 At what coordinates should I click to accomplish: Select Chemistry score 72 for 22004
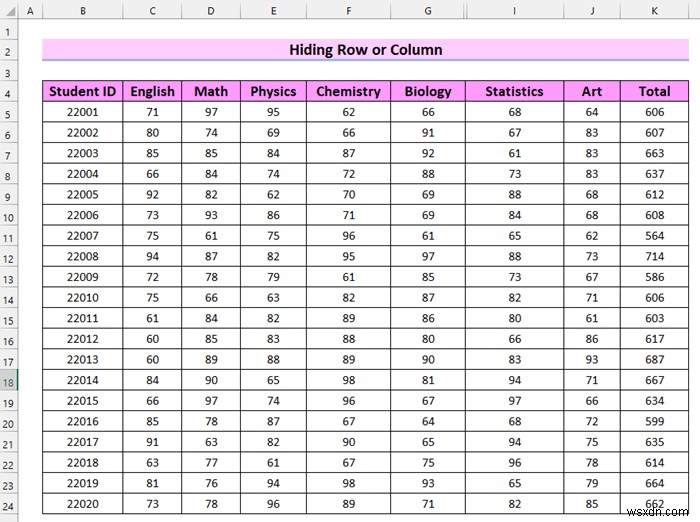click(x=349, y=174)
